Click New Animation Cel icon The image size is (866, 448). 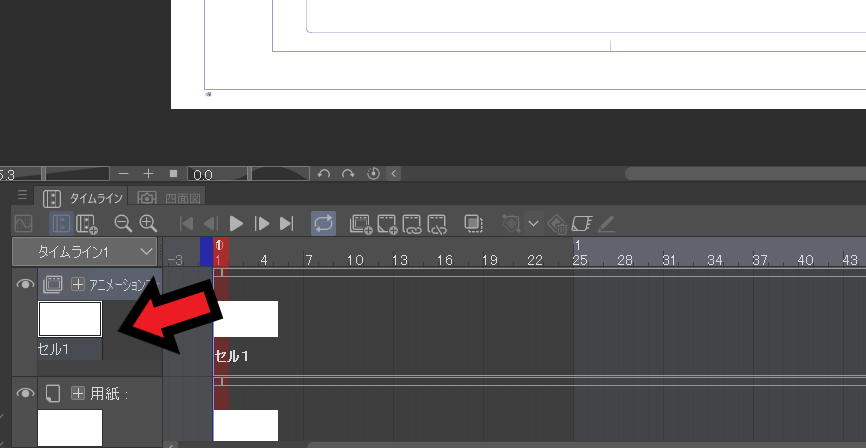387,224
